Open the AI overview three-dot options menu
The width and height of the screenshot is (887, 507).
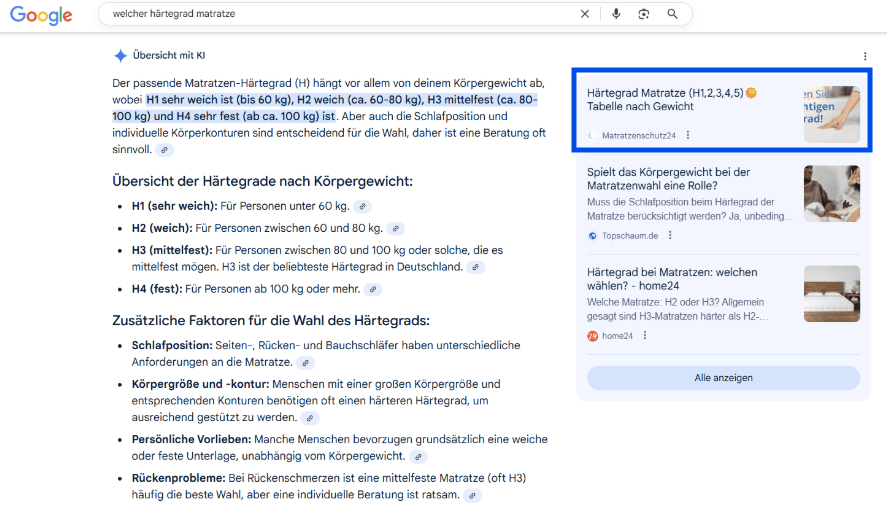(865, 56)
